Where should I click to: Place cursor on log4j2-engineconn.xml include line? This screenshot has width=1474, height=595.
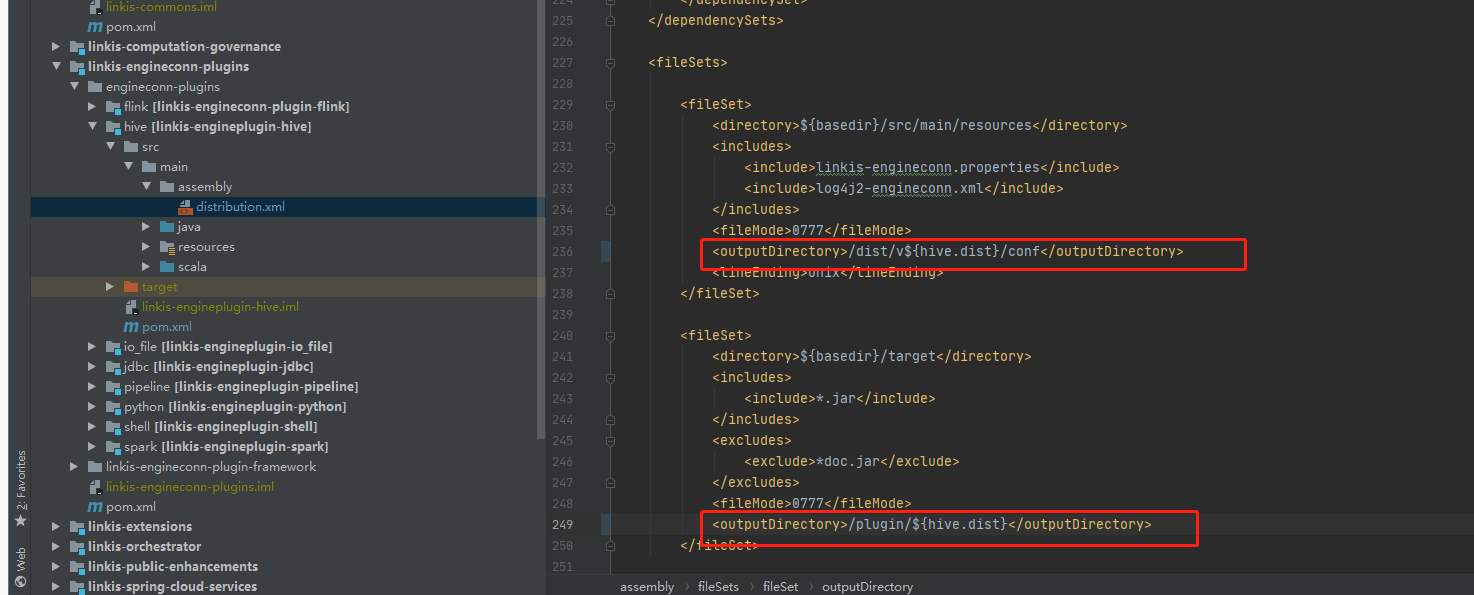click(903, 188)
